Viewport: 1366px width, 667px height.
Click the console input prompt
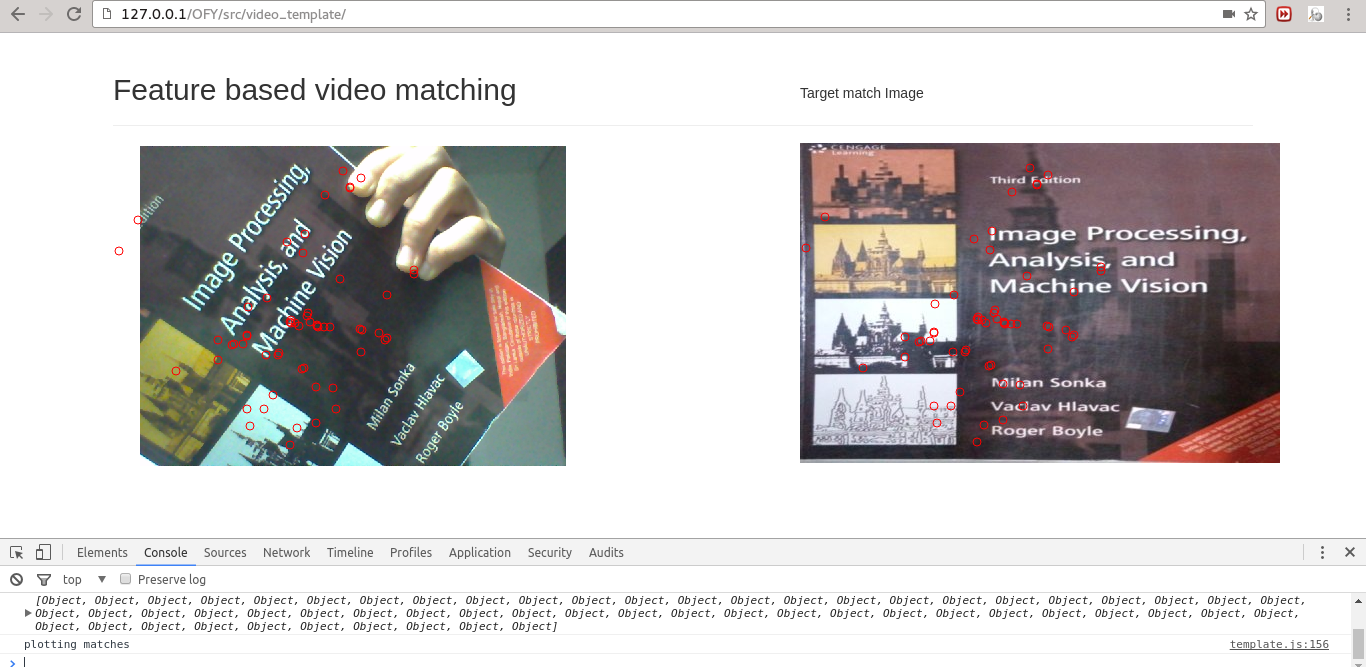coord(680,661)
